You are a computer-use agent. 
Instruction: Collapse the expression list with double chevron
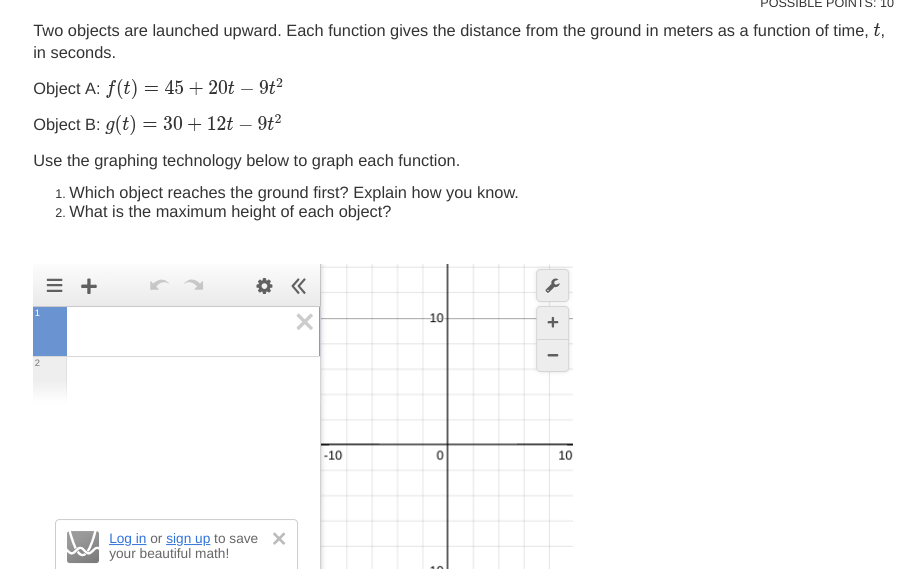pyautogui.click(x=299, y=286)
